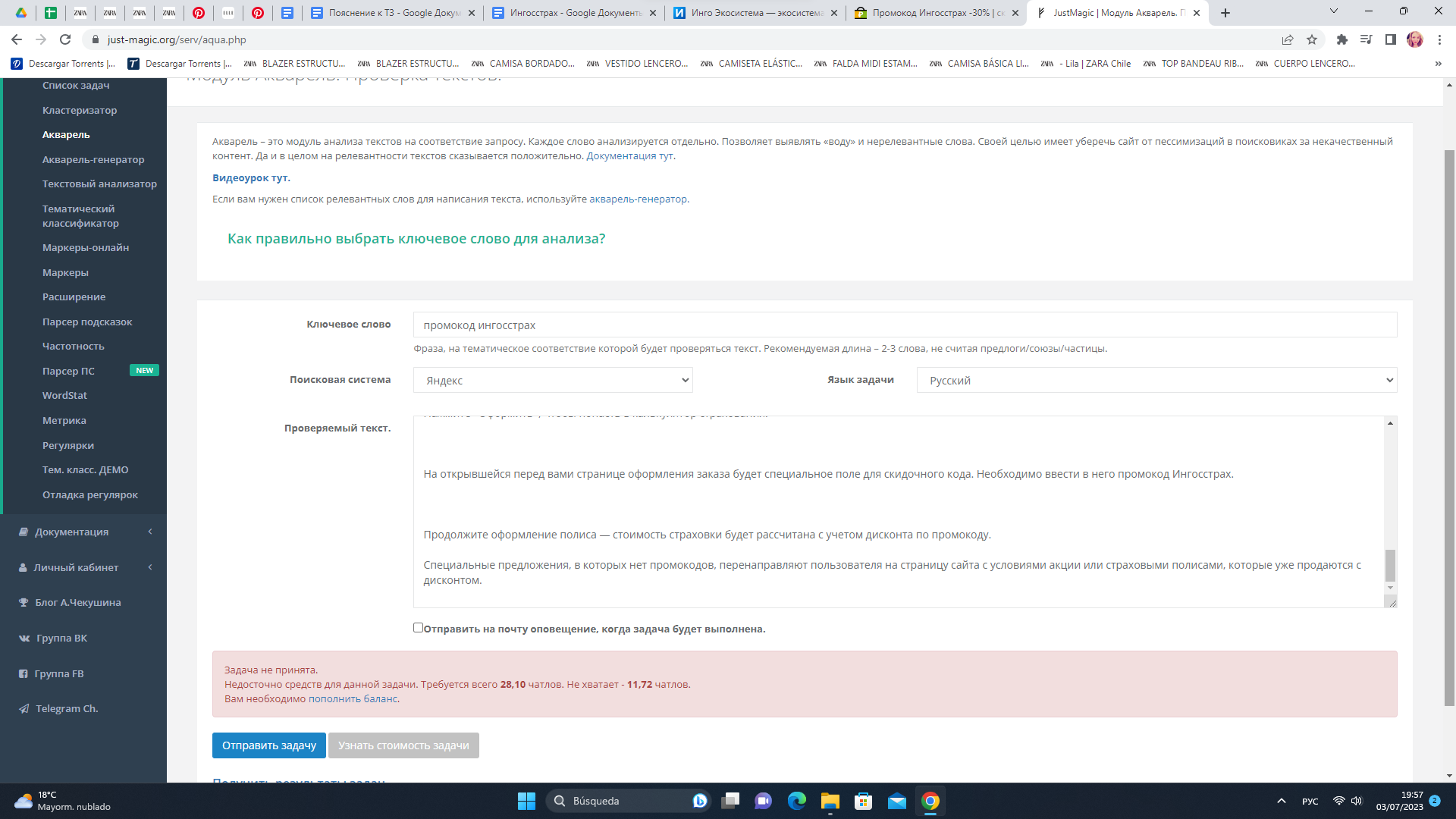Image resolution: width=1456 pixels, height=819 pixels.
Task: Follow the акварель-генератор text link
Action: [638, 199]
